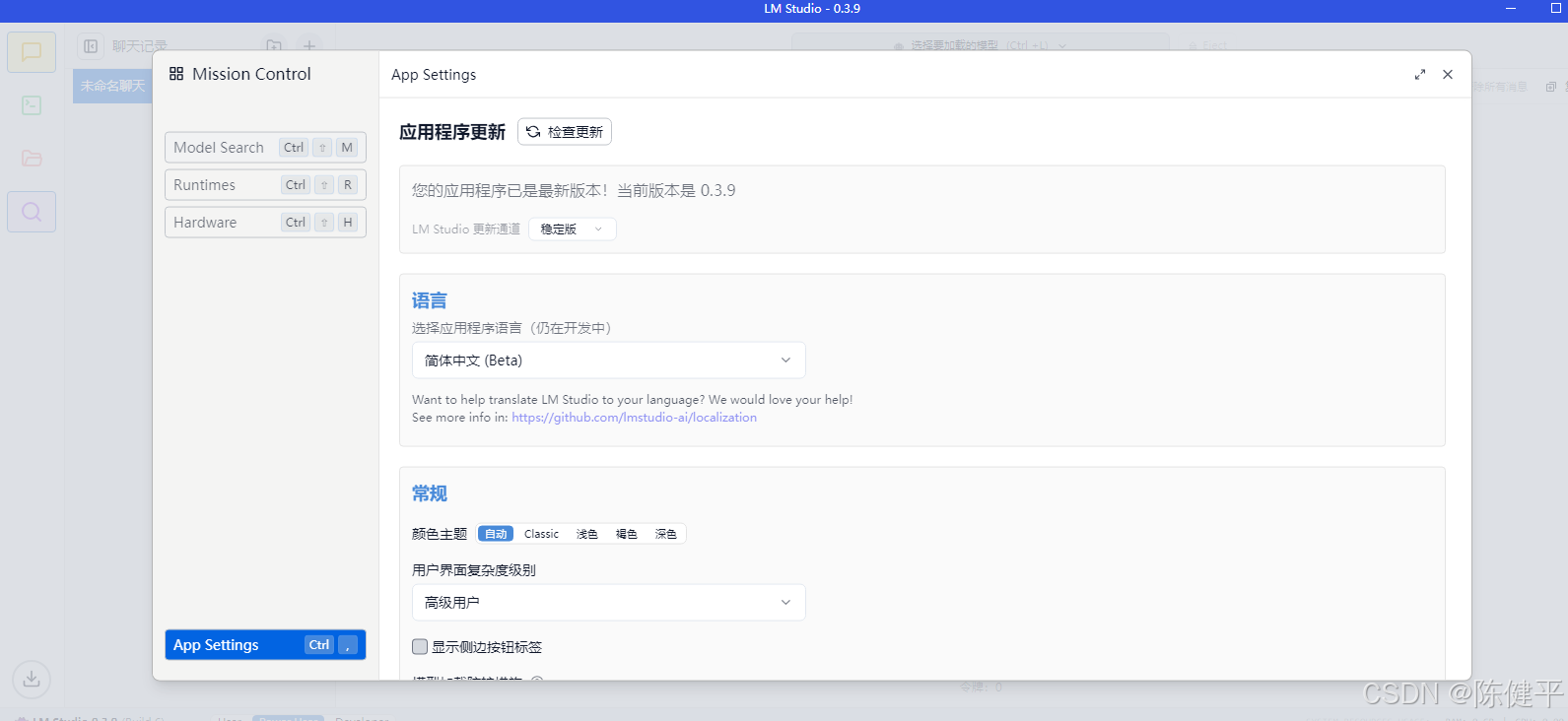Screen dimensions: 1568x721
Task: Create a new chat folder icon
Action: [274, 46]
